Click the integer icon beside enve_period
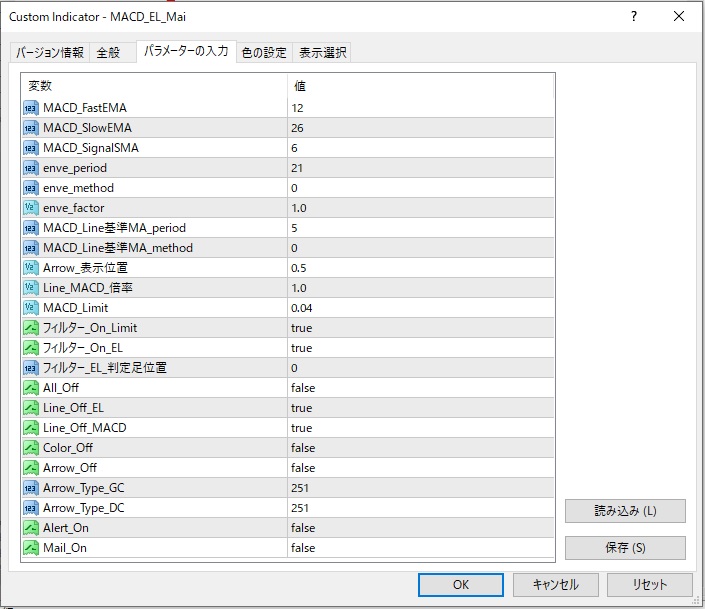705x609 pixels. 31,168
